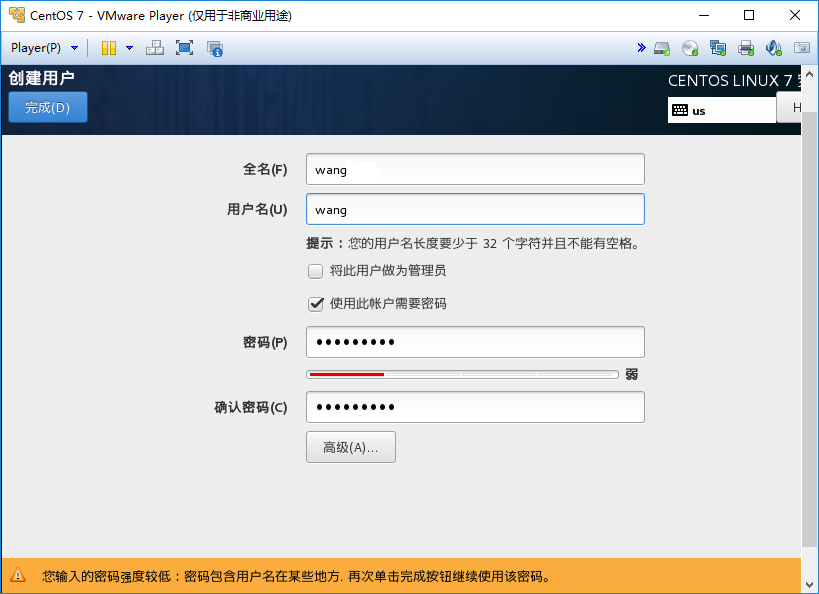Uncheck 使用此帐户需要密码 checkbox
This screenshot has height=594, width=819.
click(x=315, y=304)
